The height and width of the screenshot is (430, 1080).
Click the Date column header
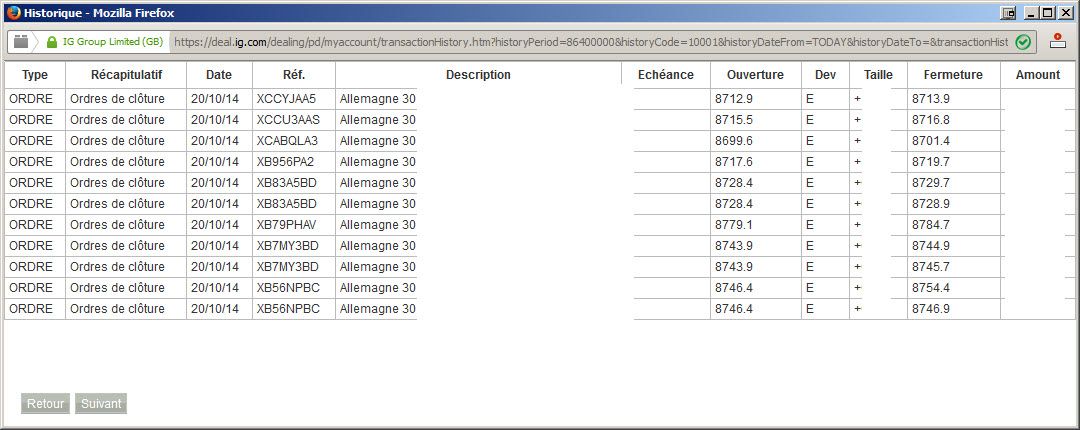coord(219,75)
